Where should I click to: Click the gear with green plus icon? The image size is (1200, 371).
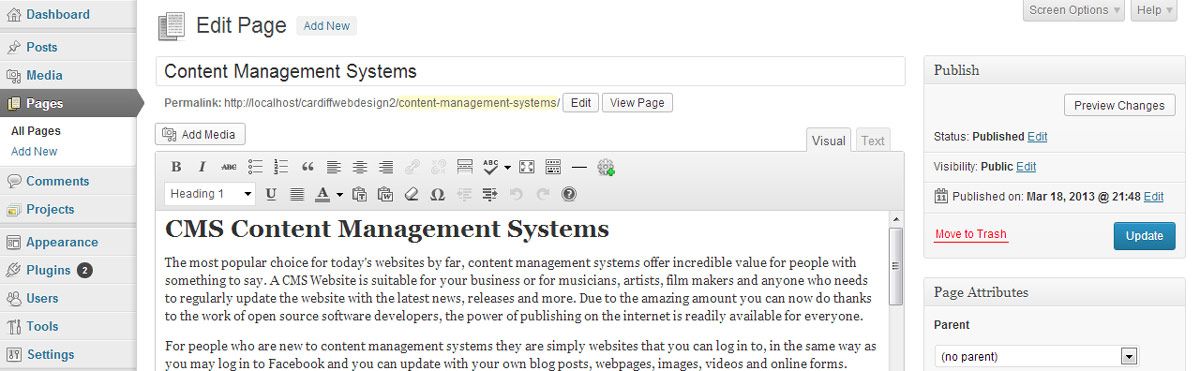pos(605,167)
